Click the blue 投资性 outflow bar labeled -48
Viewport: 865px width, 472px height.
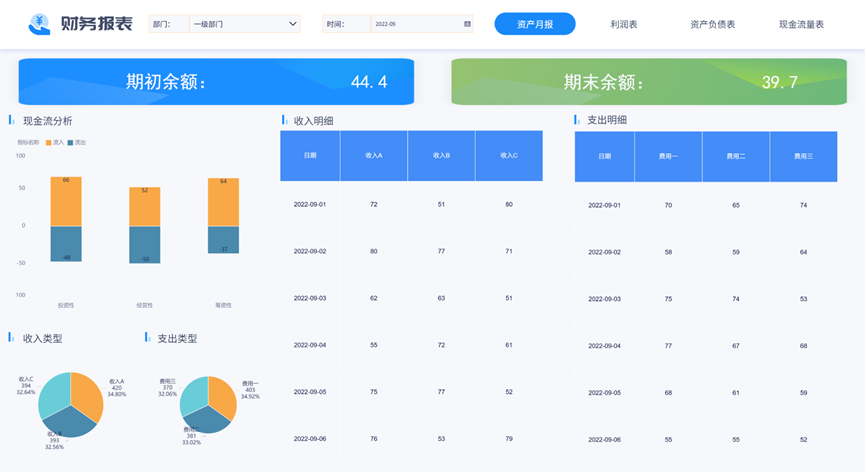(66, 244)
